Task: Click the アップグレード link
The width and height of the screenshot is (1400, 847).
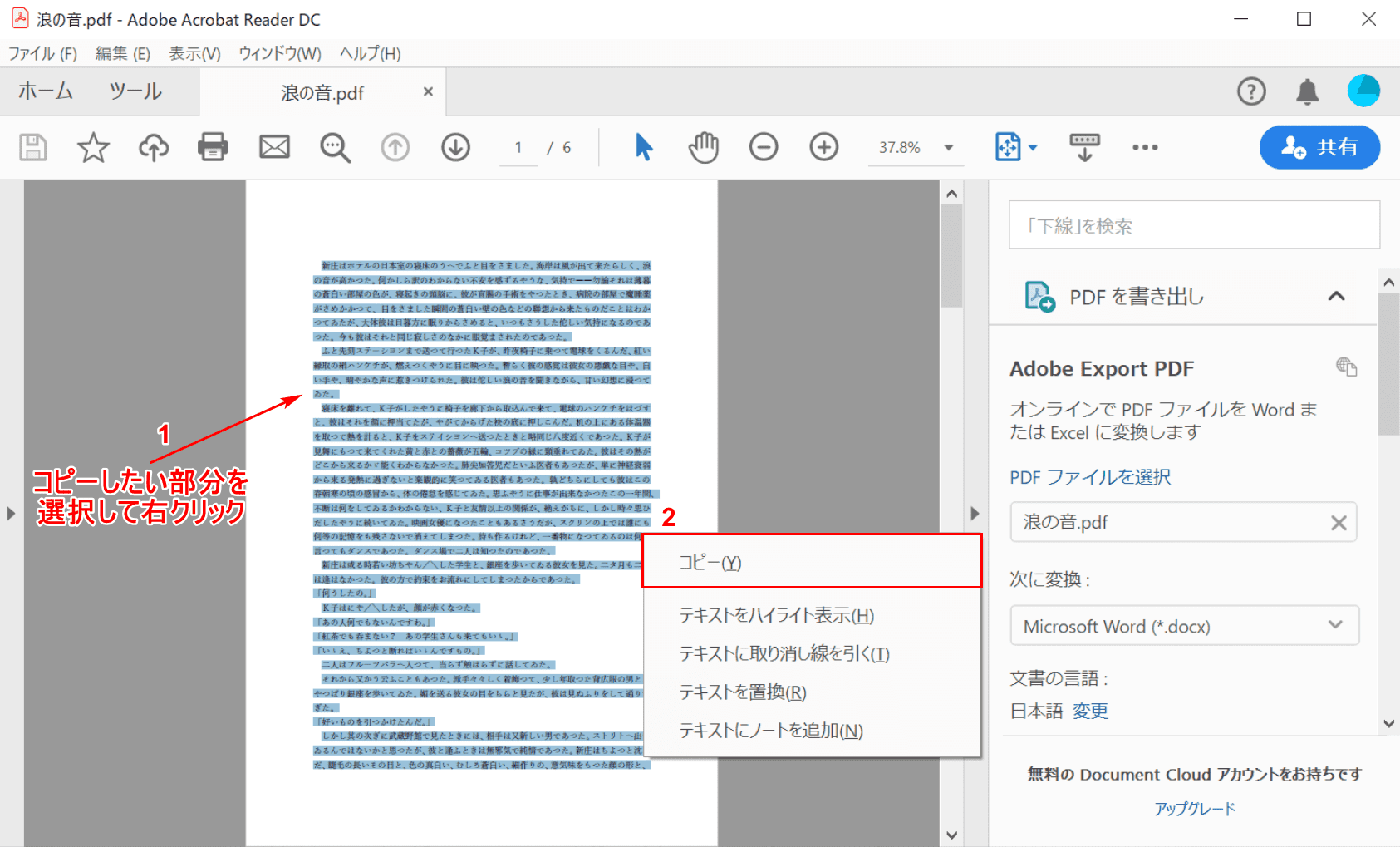Action: point(1194,809)
